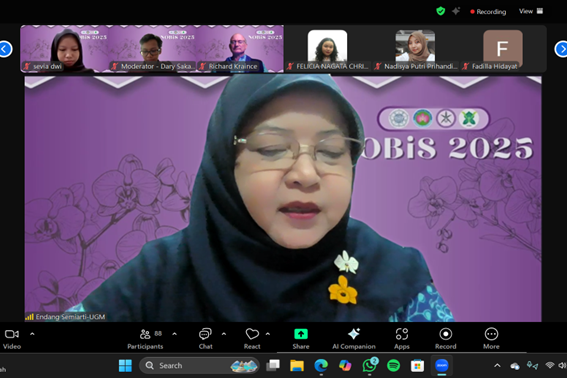Select Richard Kraince video thumbnail
The width and height of the screenshot is (567, 378).
240,48
